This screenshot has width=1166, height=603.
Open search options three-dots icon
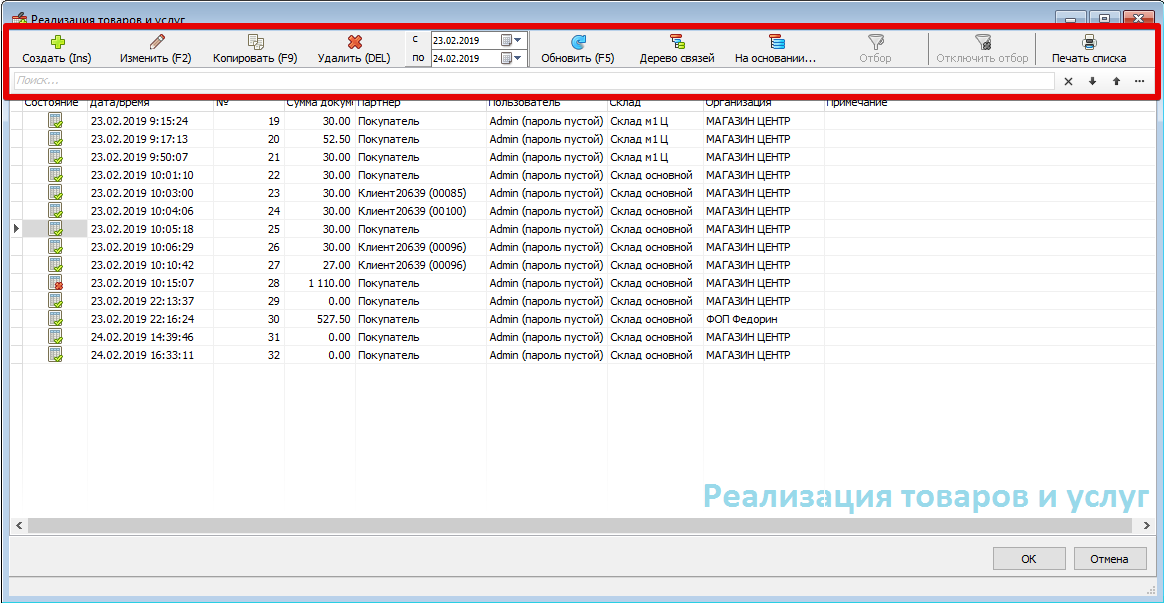1140,81
